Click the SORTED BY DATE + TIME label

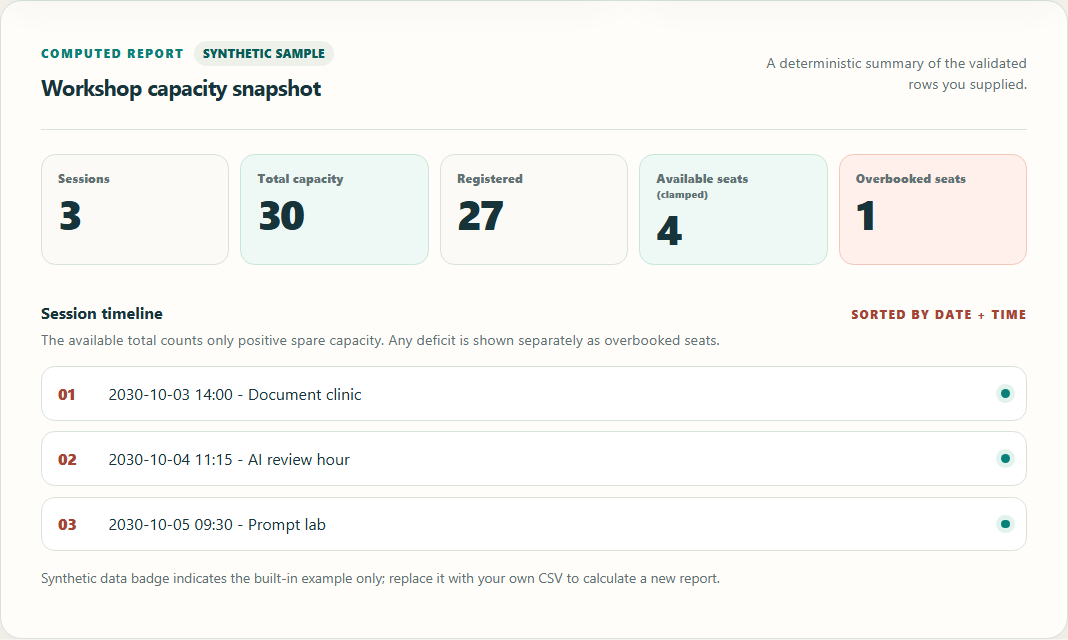pyautogui.click(x=939, y=315)
